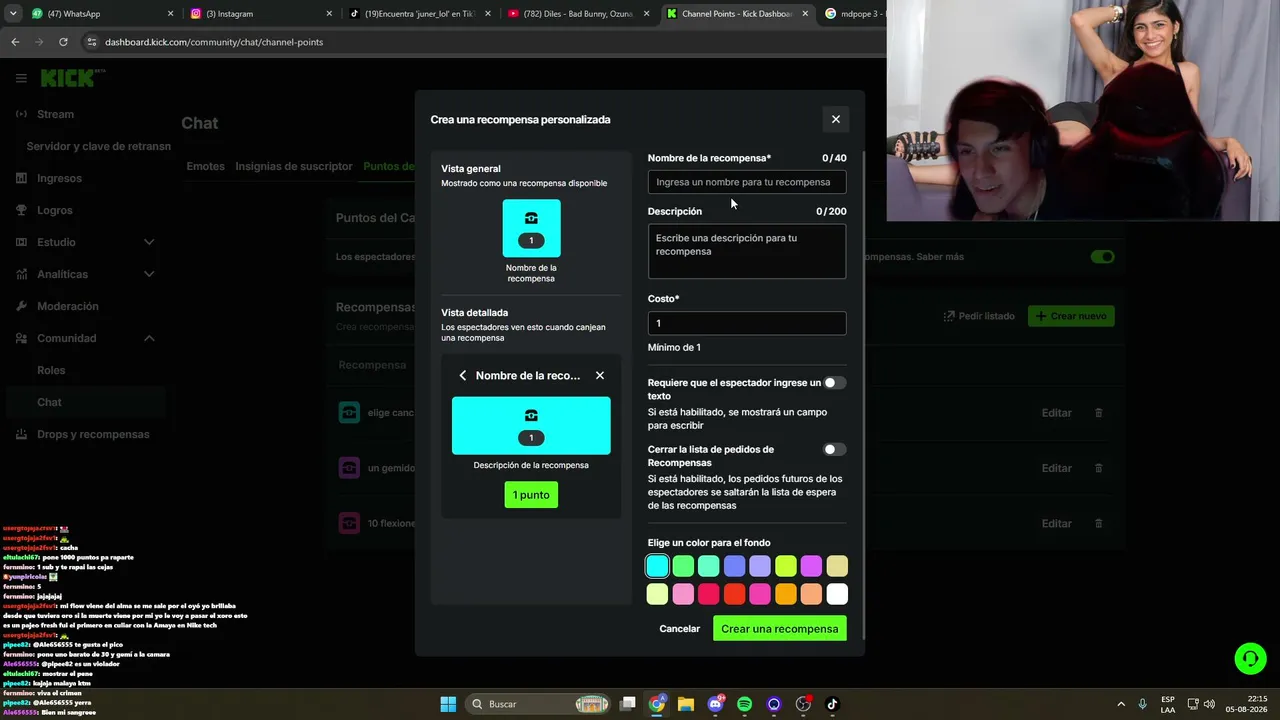
Task: Open the Windows Start menu
Action: tap(448, 704)
